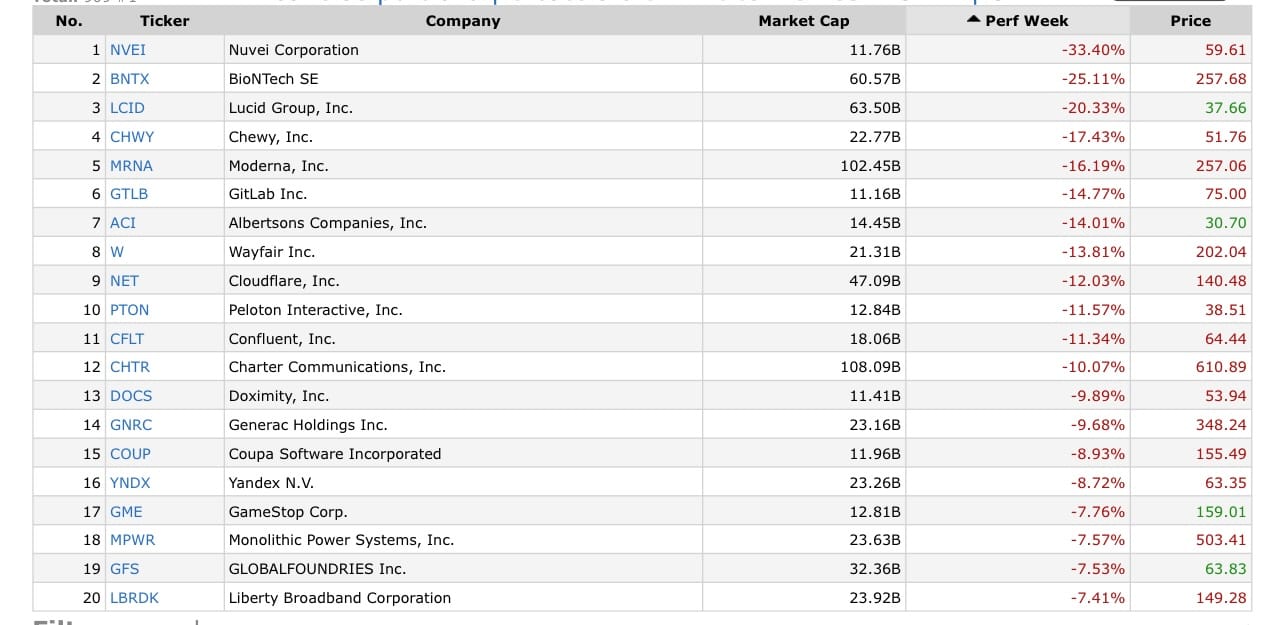This screenshot has width=1284, height=625.
Task: Select the Yandex N.V. company cell
Action: click(x=463, y=483)
